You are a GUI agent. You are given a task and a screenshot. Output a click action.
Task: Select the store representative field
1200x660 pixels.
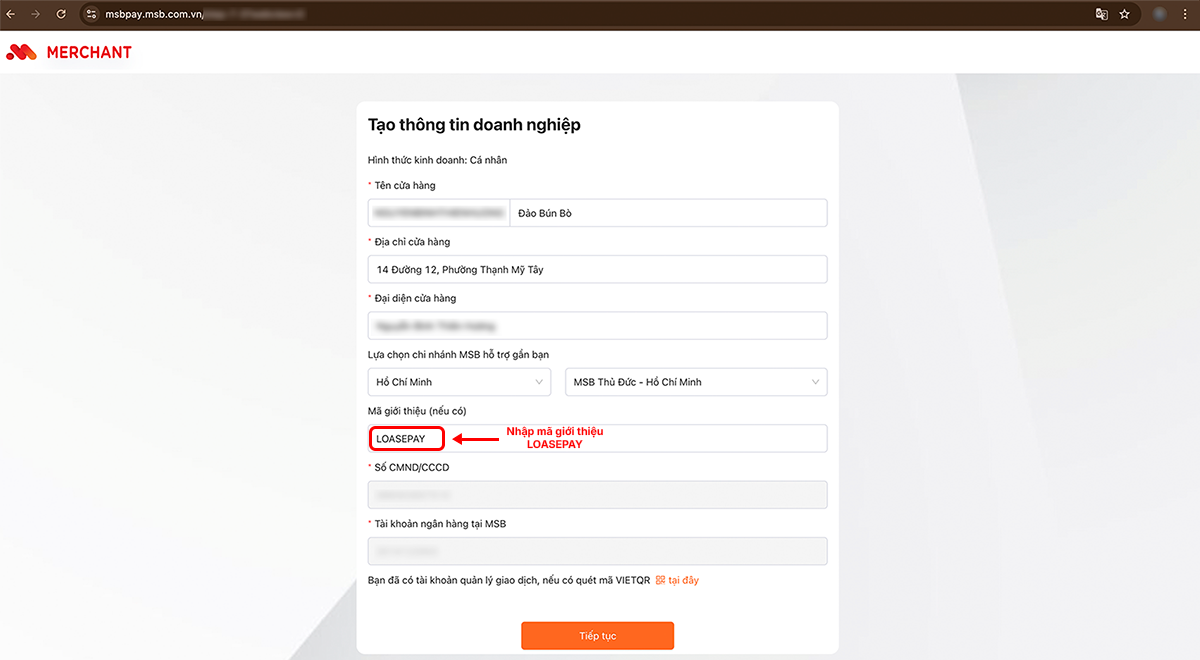pyautogui.click(x=597, y=326)
